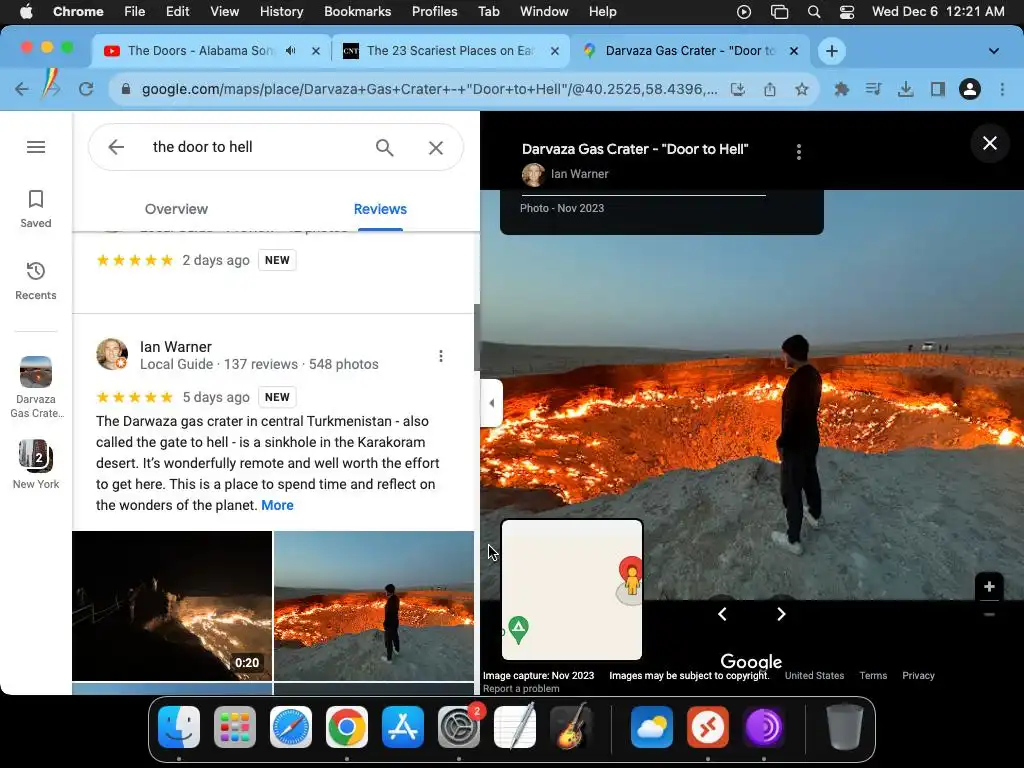Open the Google Maps hamburger menu
The height and width of the screenshot is (768, 1024).
[x=36, y=147]
